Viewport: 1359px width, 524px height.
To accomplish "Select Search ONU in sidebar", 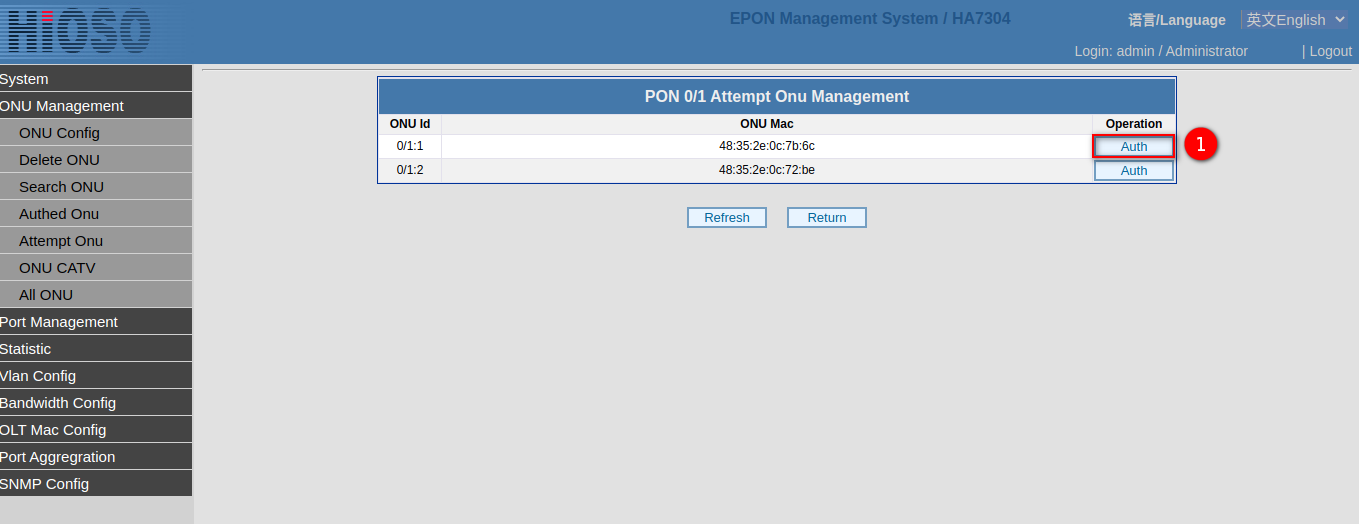I will pos(61,187).
